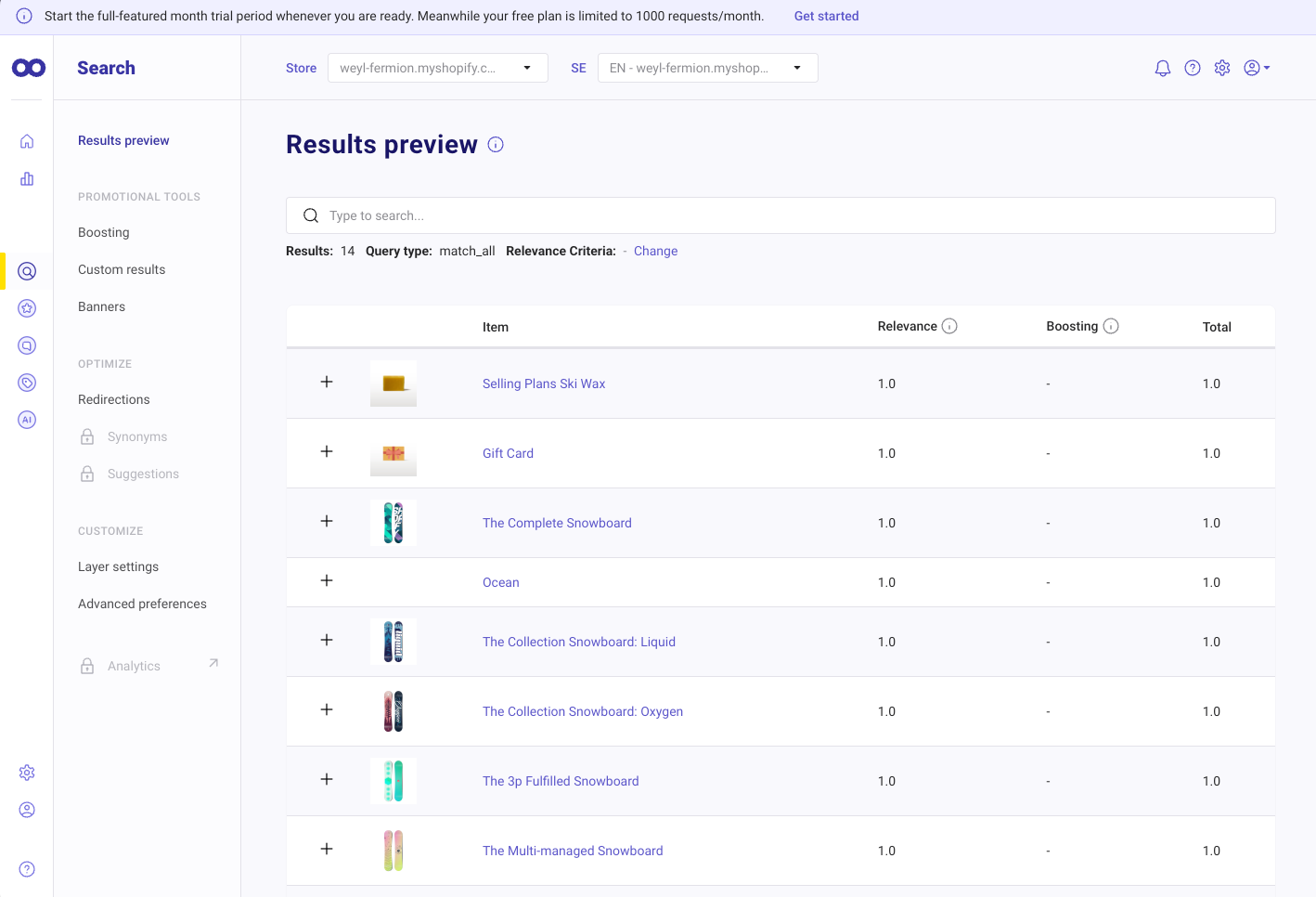The image size is (1316, 897).
Task: Open the settings gear in header
Action: 1222,68
